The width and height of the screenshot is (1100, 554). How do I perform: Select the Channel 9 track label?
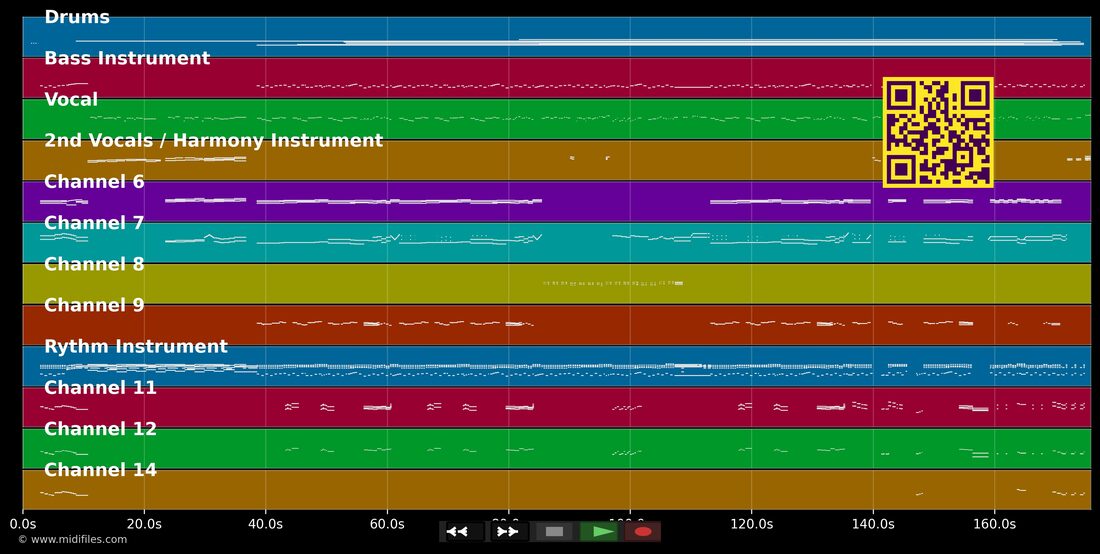click(x=94, y=305)
